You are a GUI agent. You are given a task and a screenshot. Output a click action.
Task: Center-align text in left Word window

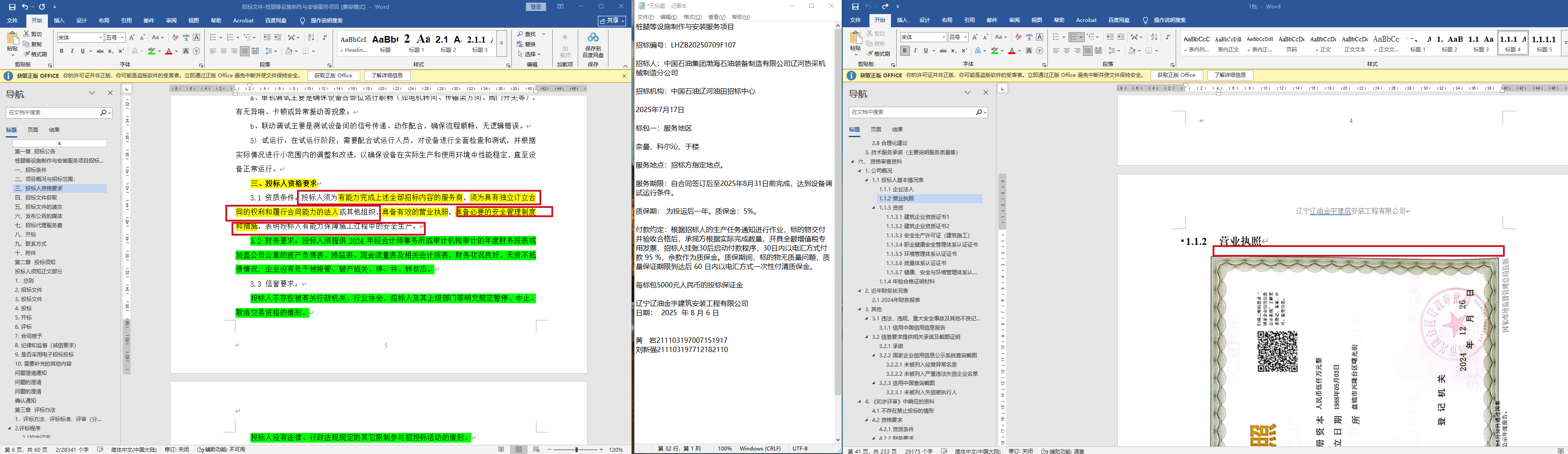[x=223, y=51]
